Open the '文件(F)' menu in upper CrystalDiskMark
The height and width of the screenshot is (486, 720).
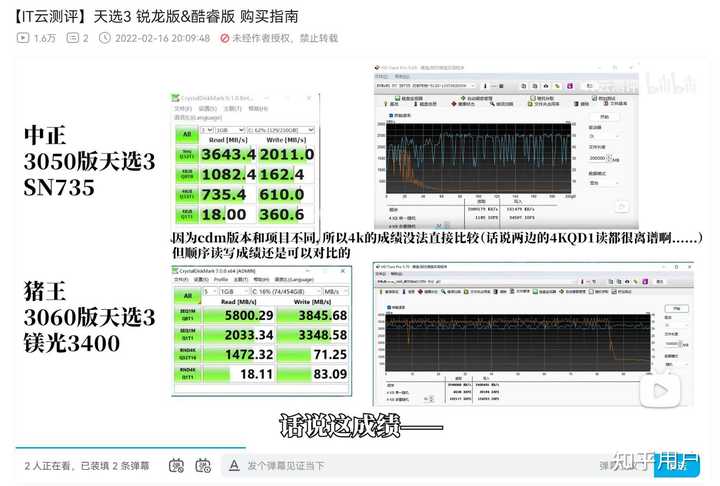(183, 108)
